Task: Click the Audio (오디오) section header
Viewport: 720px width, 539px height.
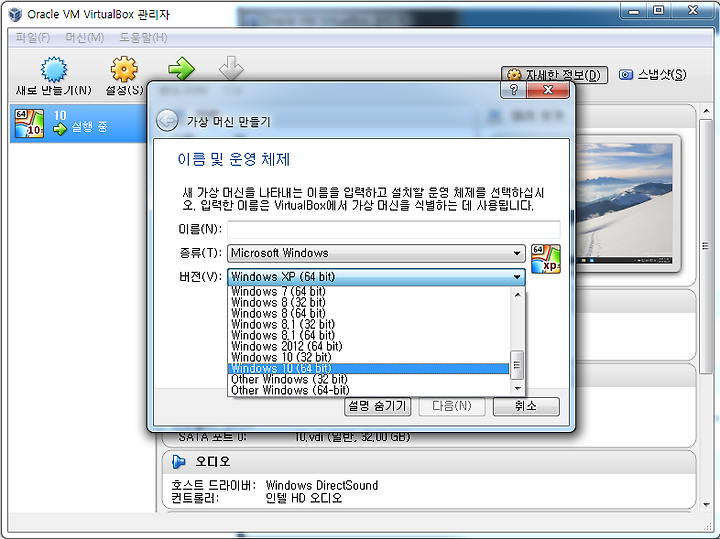Action: (429, 462)
